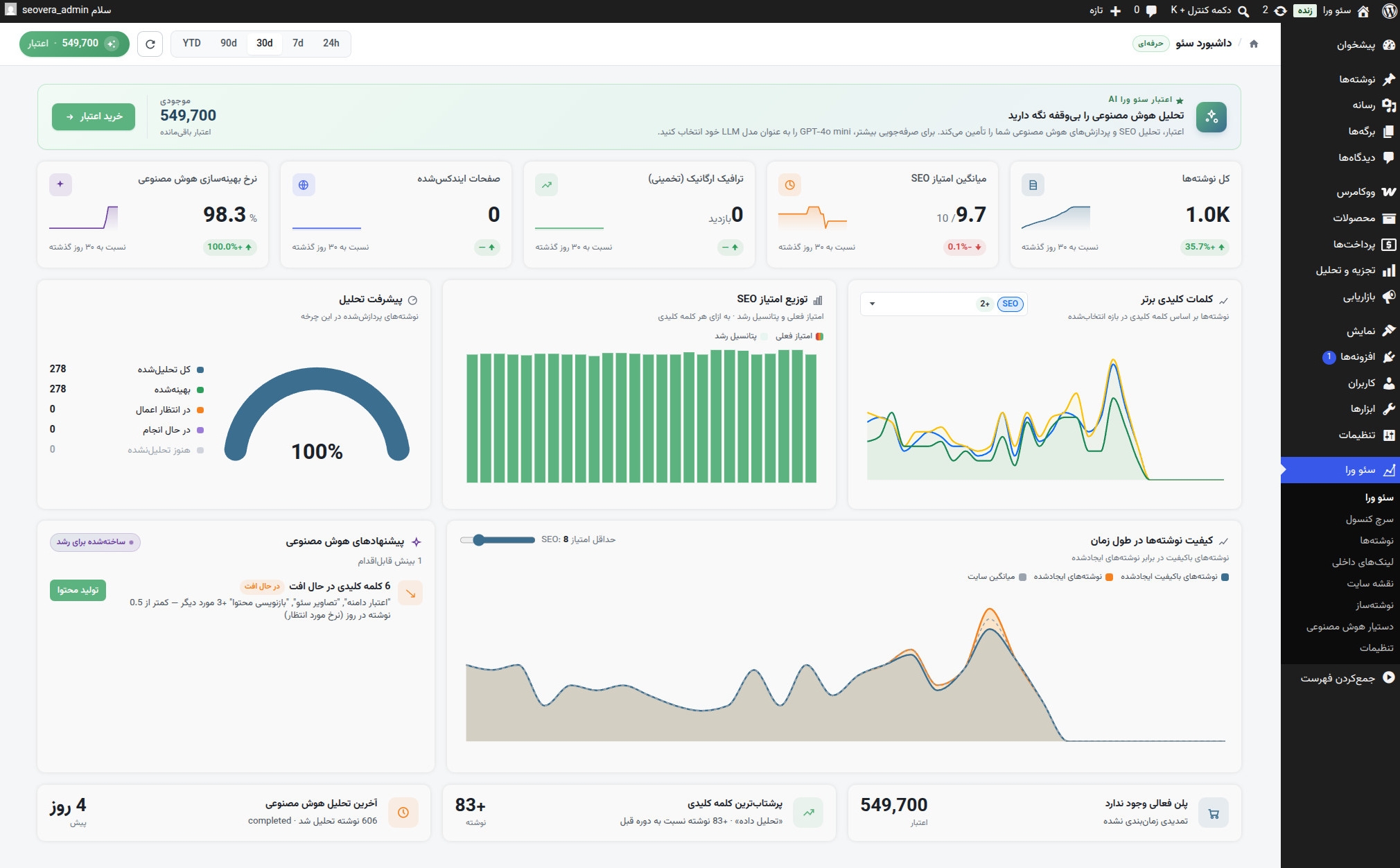Image resolution: width=1400 pixels, height=868 pixels.
Task: Click the Posts pin icon in sidebar
Action: [x=1388, y=79]
